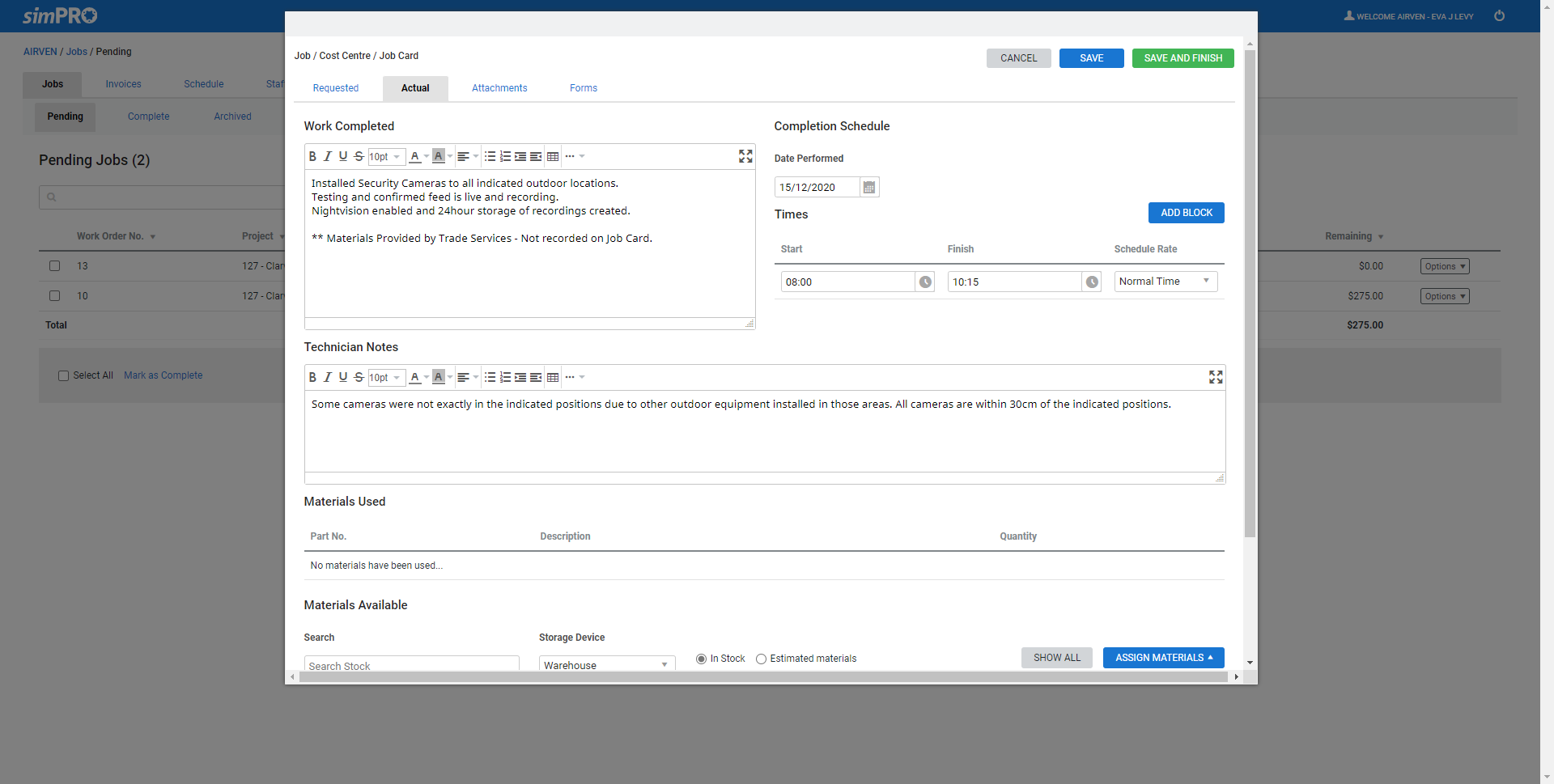Click the power logout icon
Screen dimensions: 1554x784
click(x=1499, y=15)
